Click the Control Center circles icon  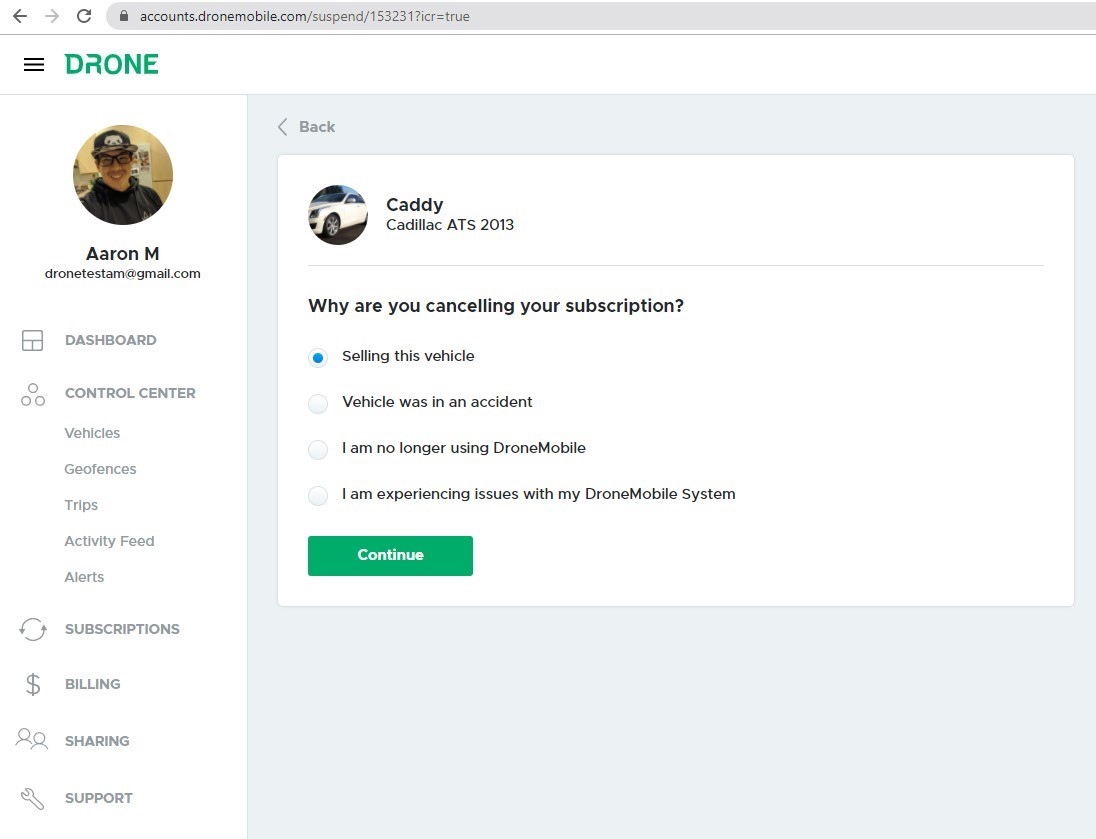point(33,394)
